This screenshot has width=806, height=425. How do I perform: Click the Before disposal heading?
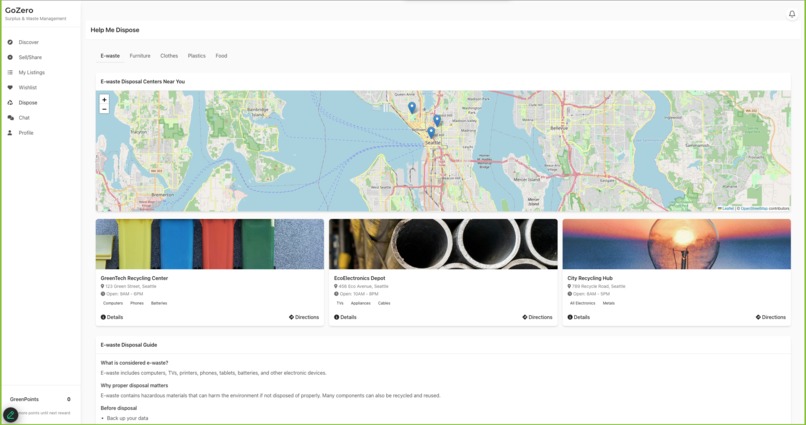click(x=119, y=408)
